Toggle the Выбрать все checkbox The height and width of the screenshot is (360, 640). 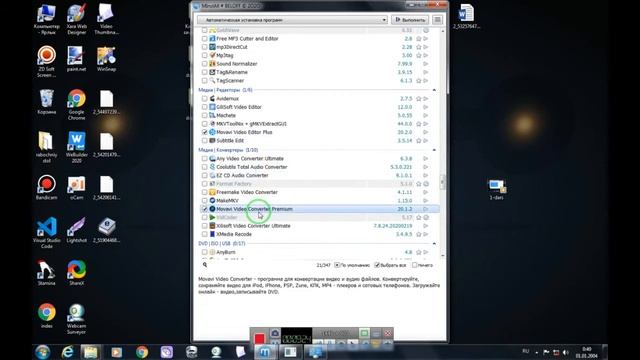[377, 265]
